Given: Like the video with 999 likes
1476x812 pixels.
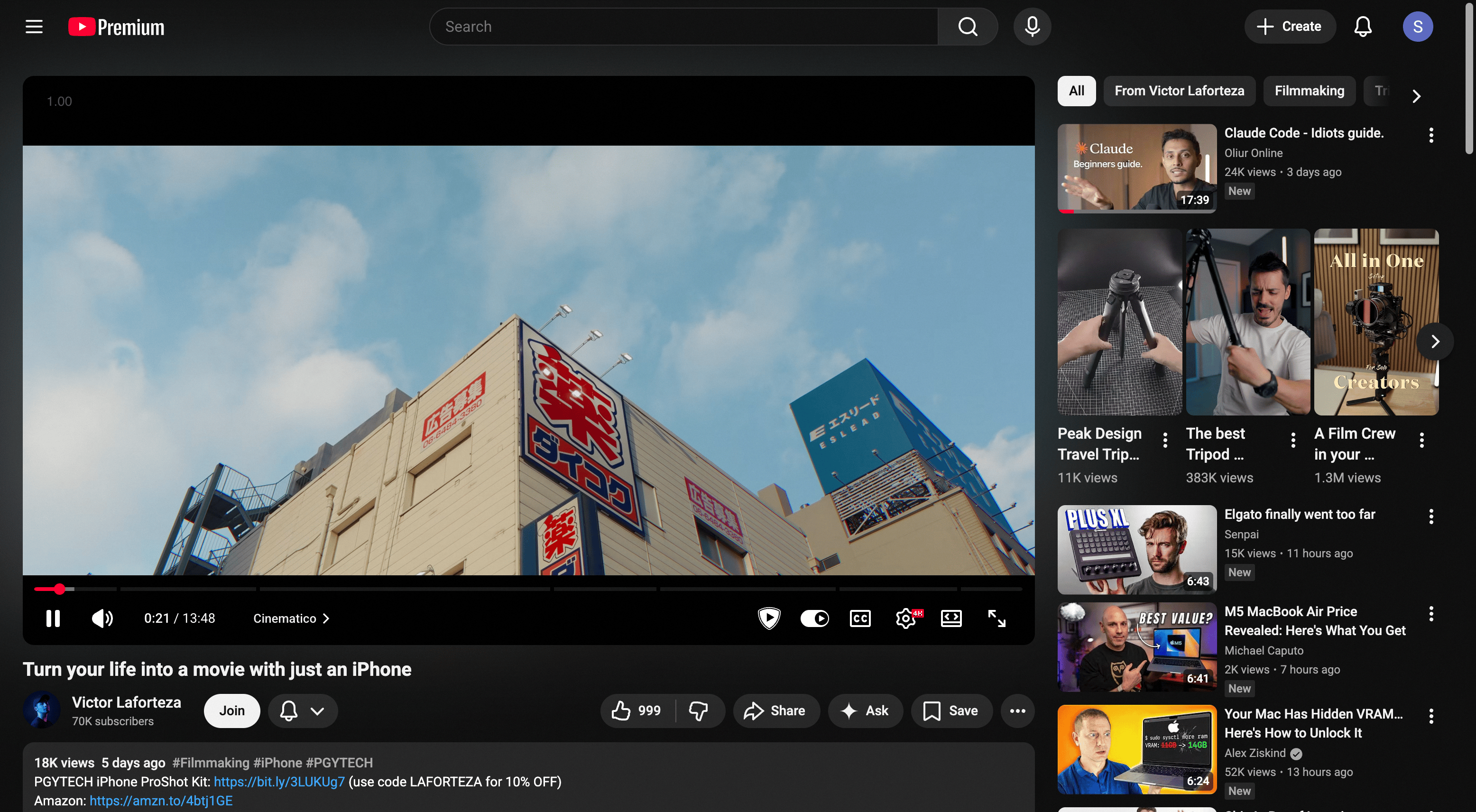Looking at the screenshot, I should (637, 710).
